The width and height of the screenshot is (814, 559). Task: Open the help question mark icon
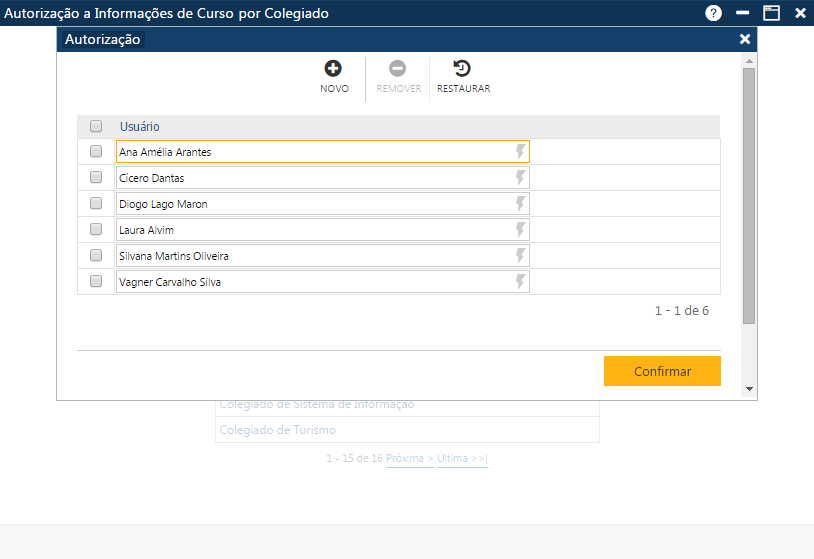pyautogui.click(x=713, y=13)
